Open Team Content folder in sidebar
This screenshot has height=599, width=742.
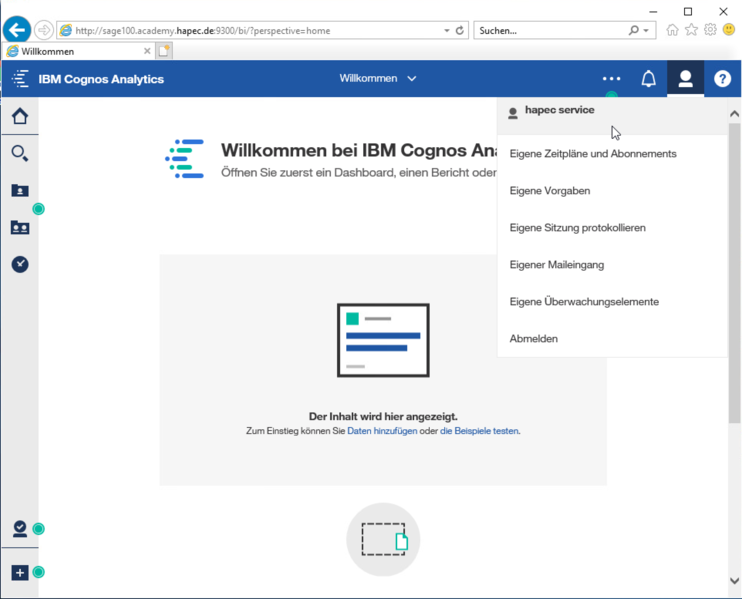pyautogui.click(x=20, y=227)
